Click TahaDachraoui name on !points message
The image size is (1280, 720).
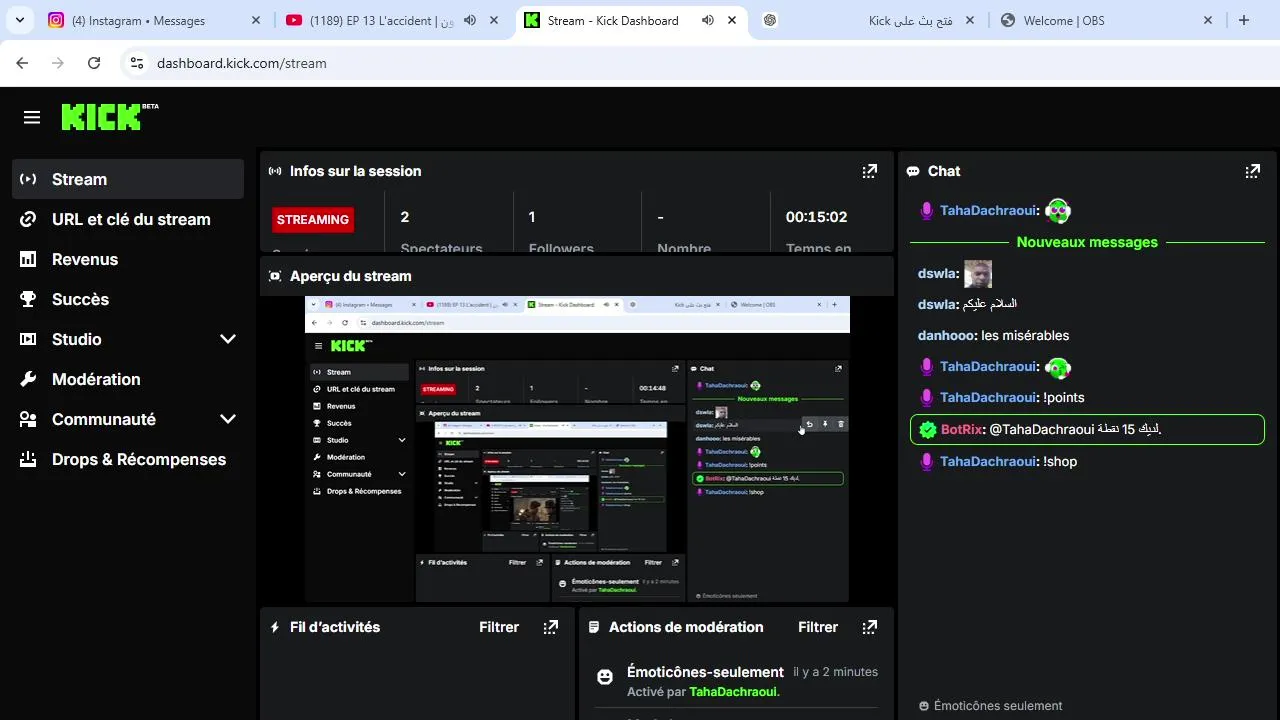point(988,397)
